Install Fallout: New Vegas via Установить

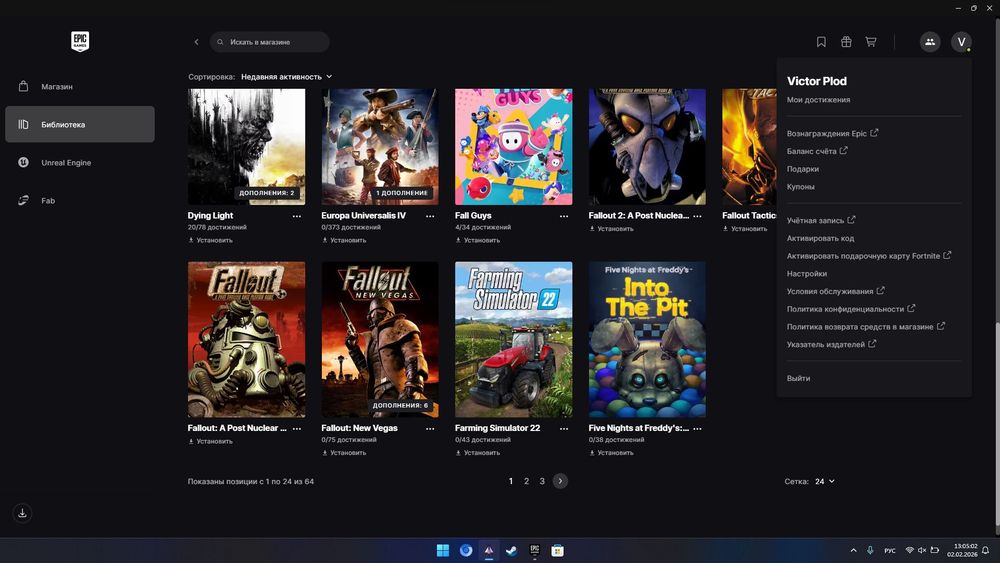coord(344,453)
